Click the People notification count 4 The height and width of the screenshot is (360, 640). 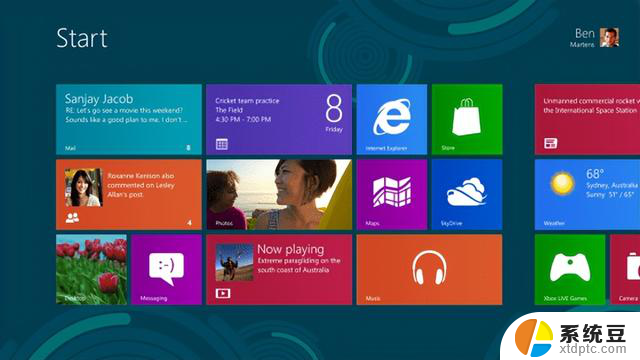click(x=189, y=222)
